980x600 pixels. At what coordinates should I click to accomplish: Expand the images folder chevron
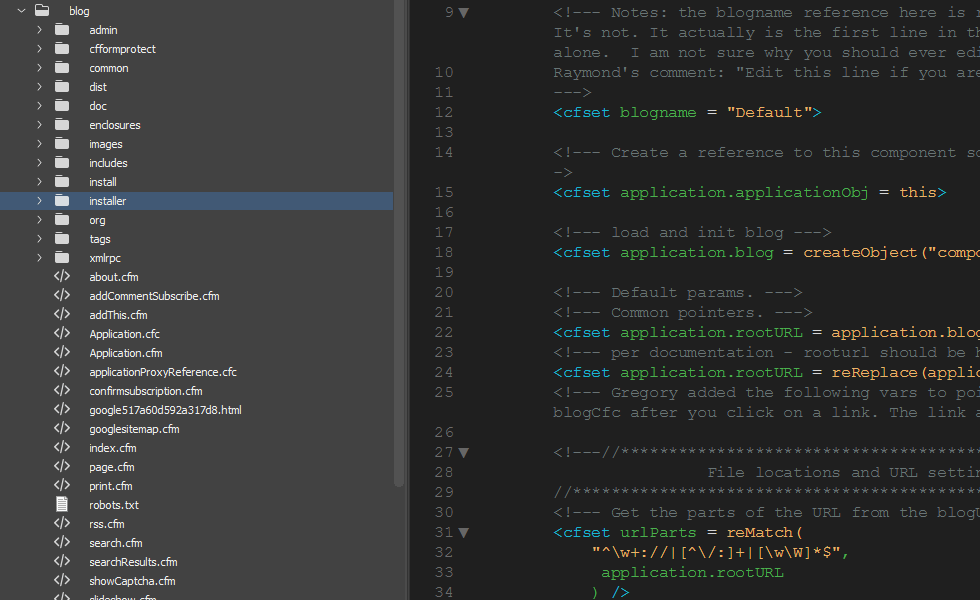point(39,144)
